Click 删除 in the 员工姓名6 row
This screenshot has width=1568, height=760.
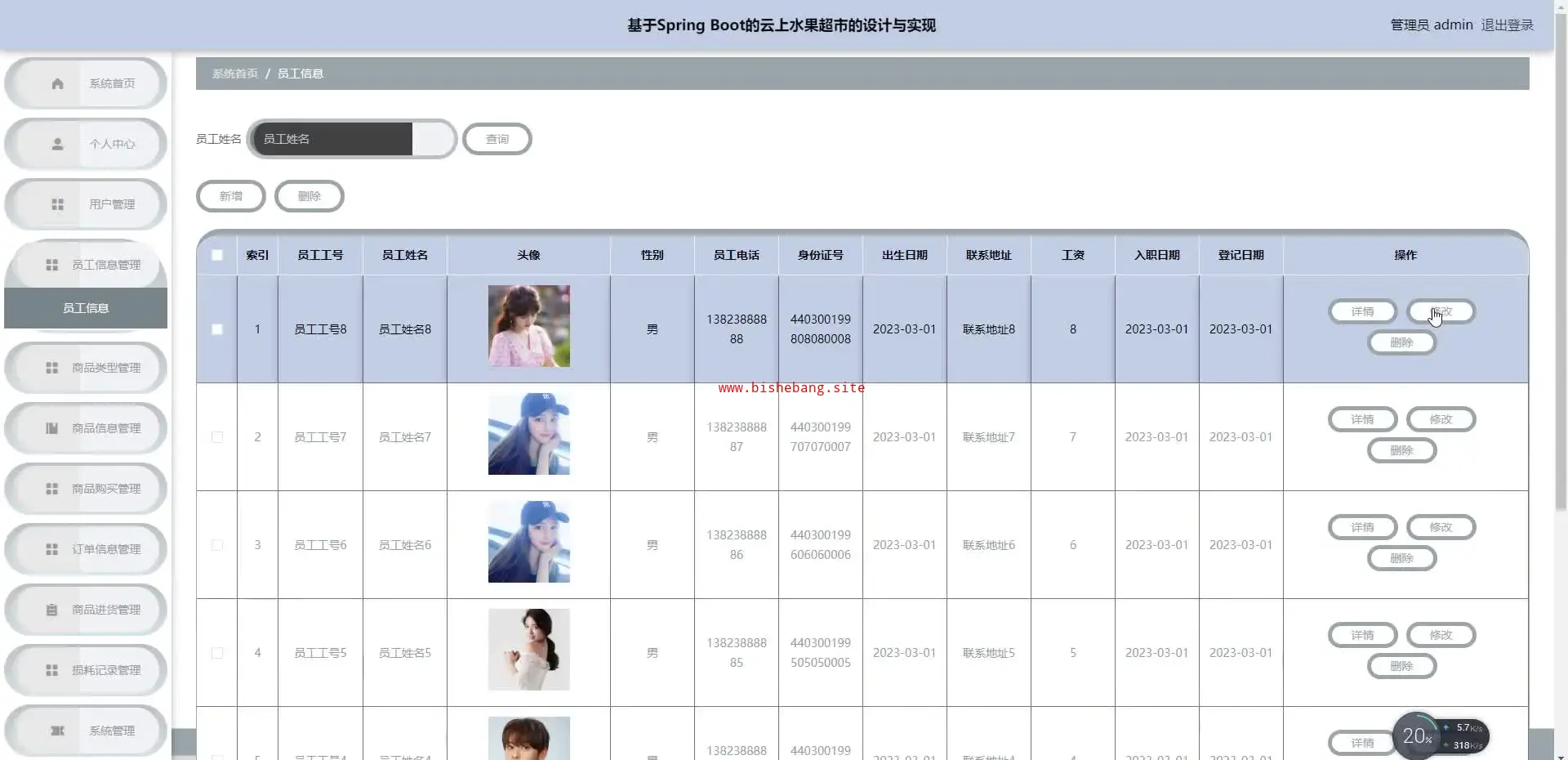(x=1401, y=558)
